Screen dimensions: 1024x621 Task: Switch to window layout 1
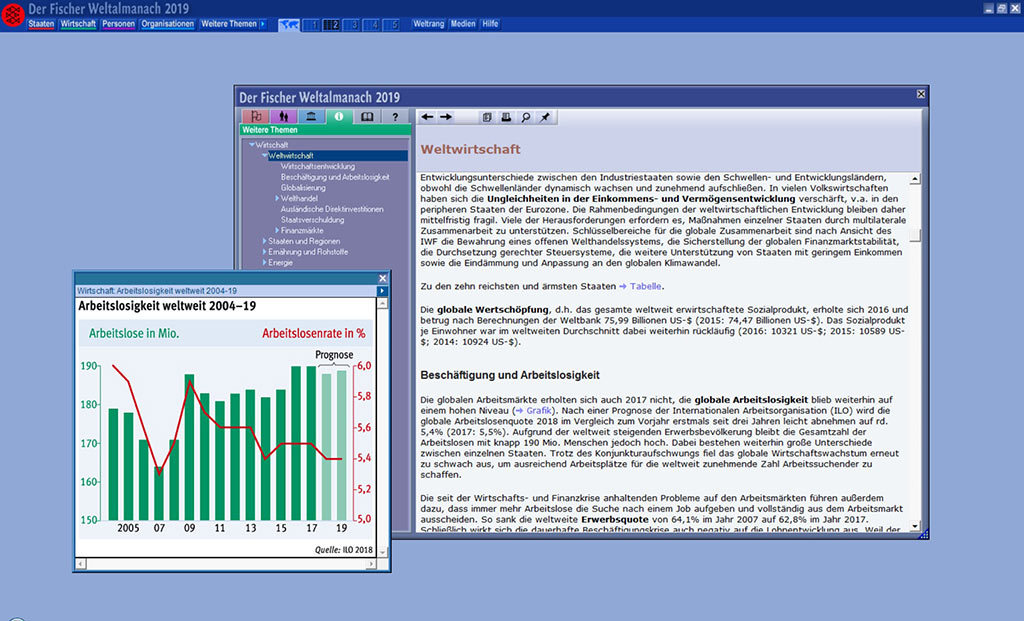tap(312, 25)
